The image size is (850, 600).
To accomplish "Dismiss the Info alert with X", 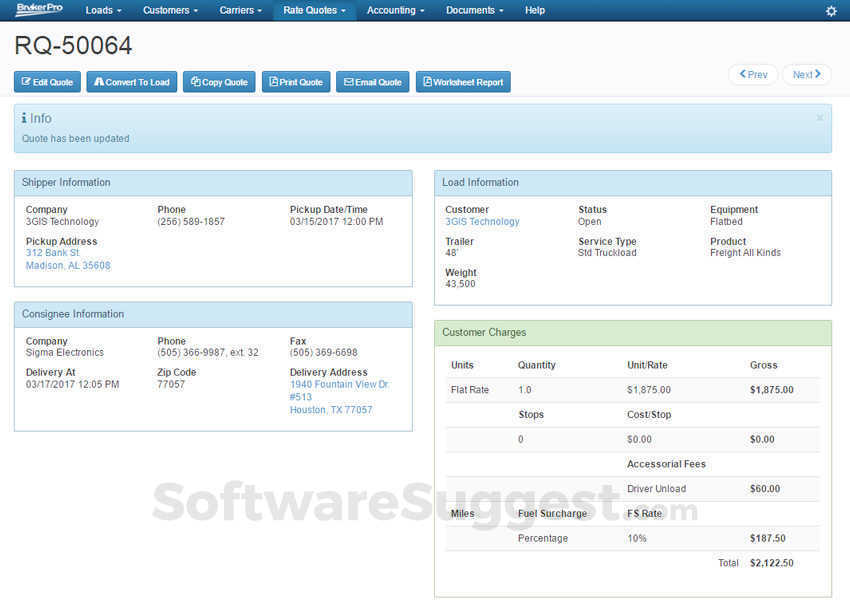I will [x=820, y=118].
